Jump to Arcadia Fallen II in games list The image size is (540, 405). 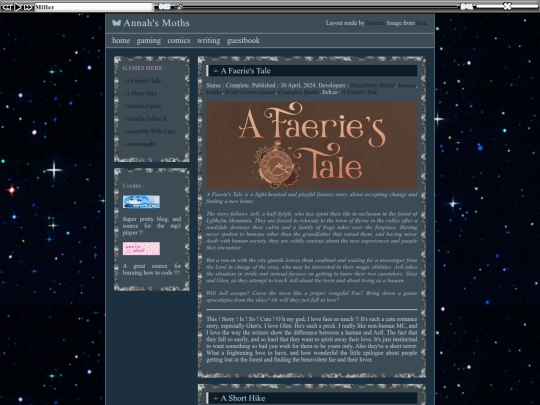pyautogui.click(x=144, y=119)
